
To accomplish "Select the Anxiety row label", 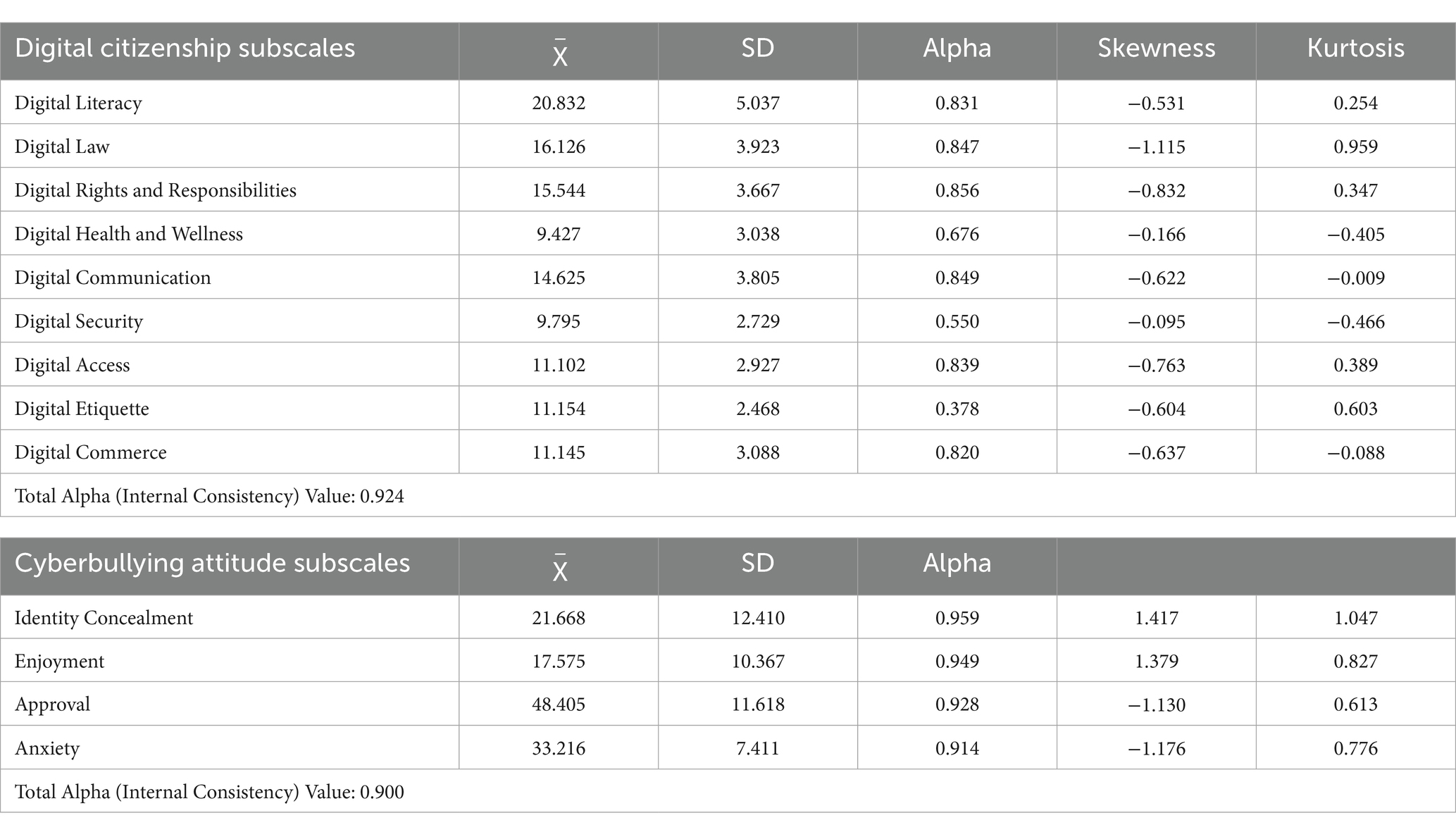I will [47, 748].
